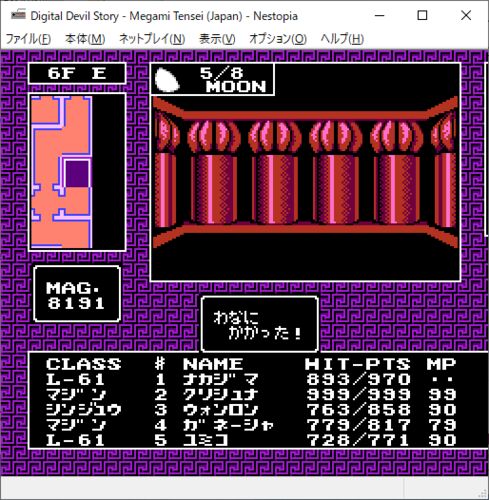The image size is (489, 500).
Task: Open the ファイル(F) menu
Action: 28,39
